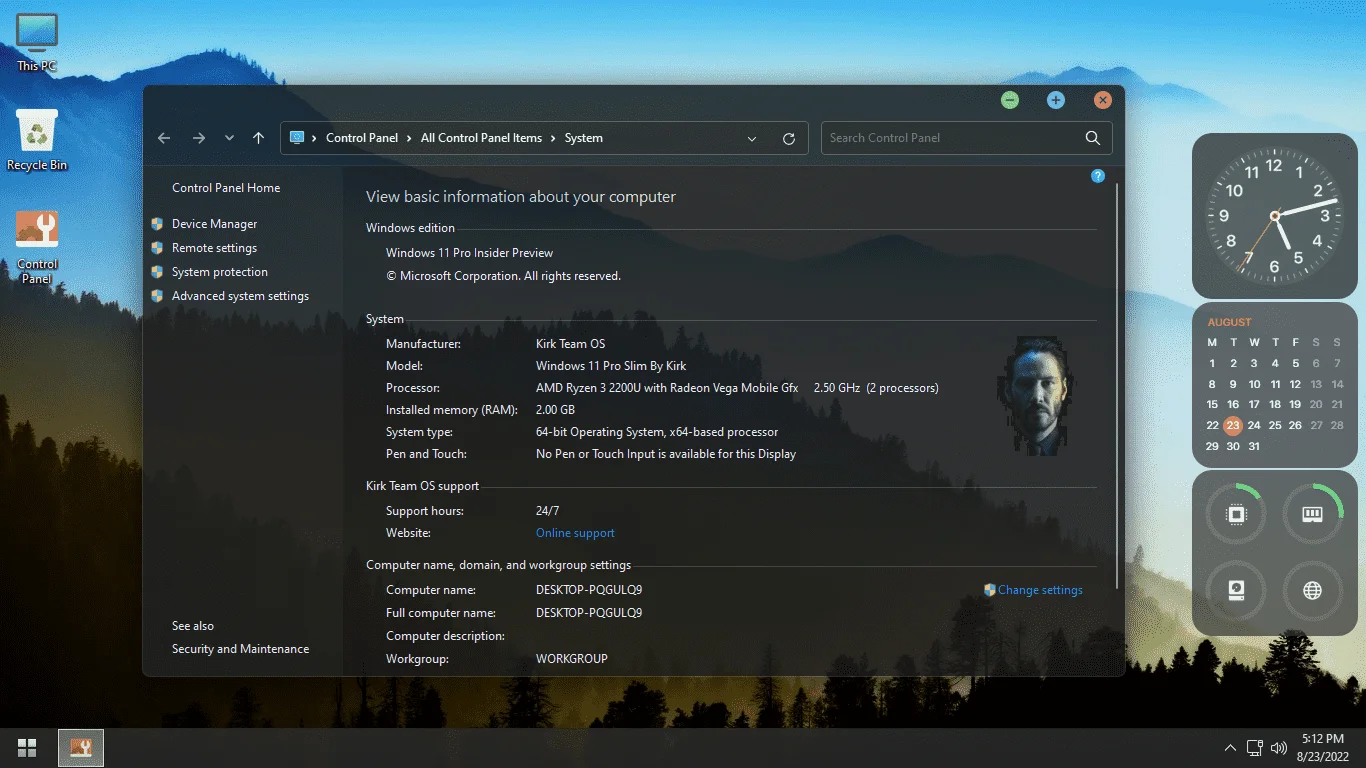The height and width of the screenshot is (768, 1366).
Task: Open recent locations chevron
Action: click(x=229, y=138)
